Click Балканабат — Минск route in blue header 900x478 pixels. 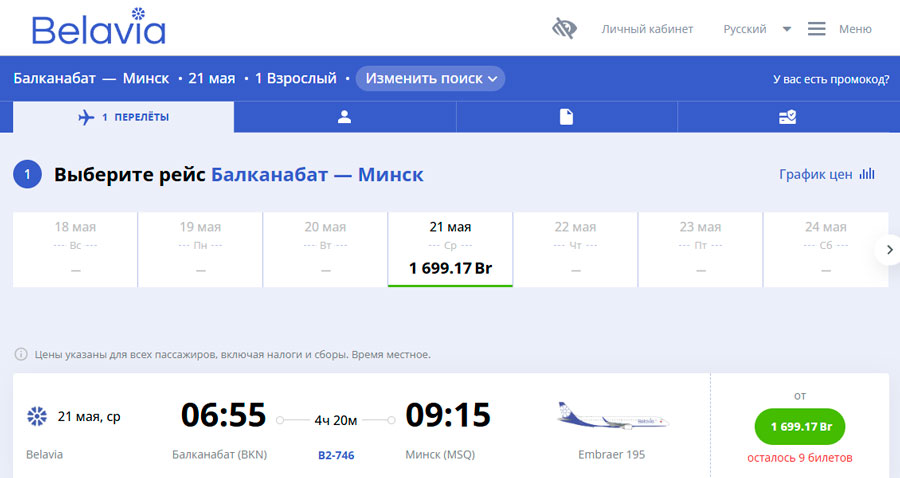tap(91, 79)
